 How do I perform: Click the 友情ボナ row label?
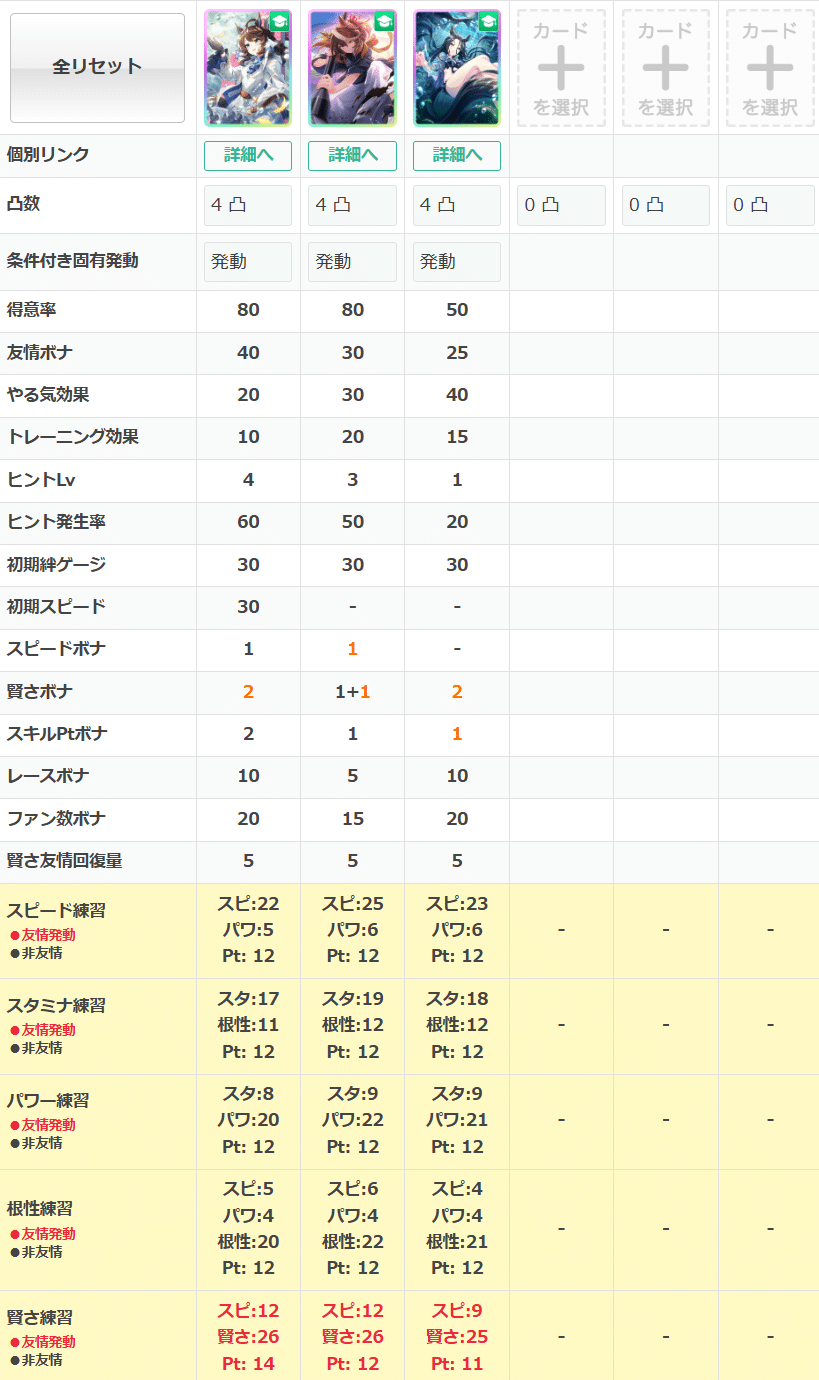40,353
